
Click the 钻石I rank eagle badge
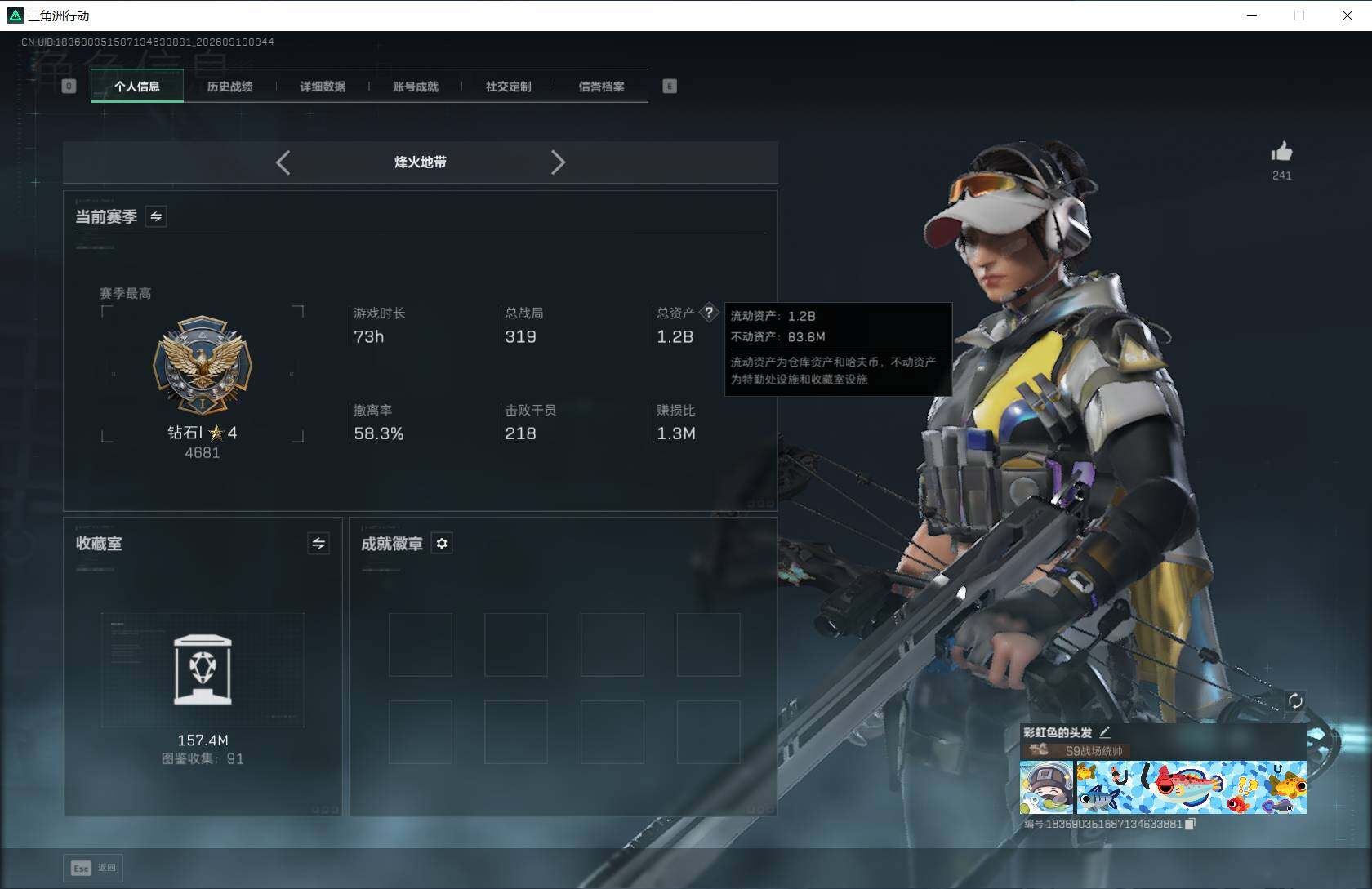(203, 365)
